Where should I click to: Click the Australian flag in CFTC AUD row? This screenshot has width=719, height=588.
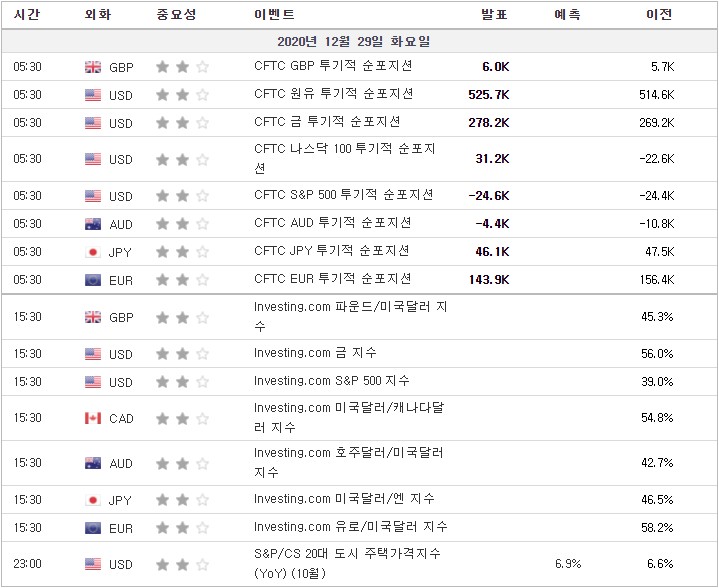(x=93, y=224)
